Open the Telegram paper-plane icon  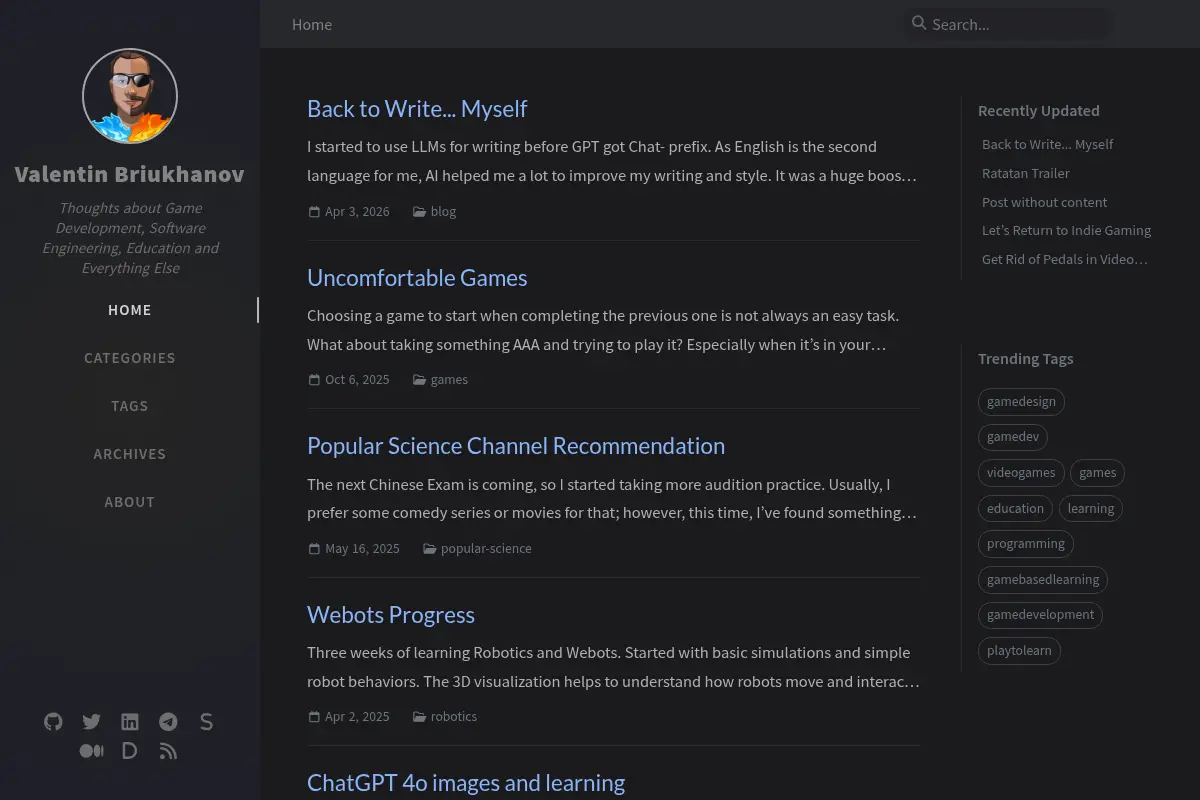pos(168,722)
